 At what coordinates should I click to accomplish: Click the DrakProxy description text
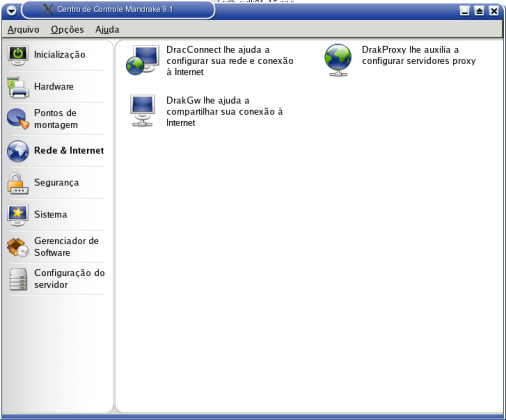click(x=419, y=55)
